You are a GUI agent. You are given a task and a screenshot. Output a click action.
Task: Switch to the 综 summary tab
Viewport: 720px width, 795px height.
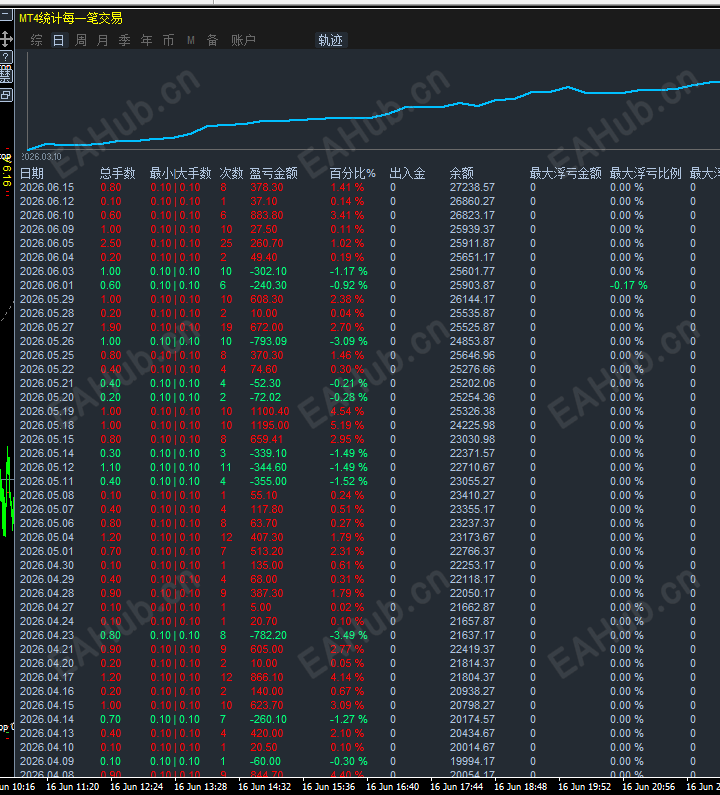click(37, 40)
